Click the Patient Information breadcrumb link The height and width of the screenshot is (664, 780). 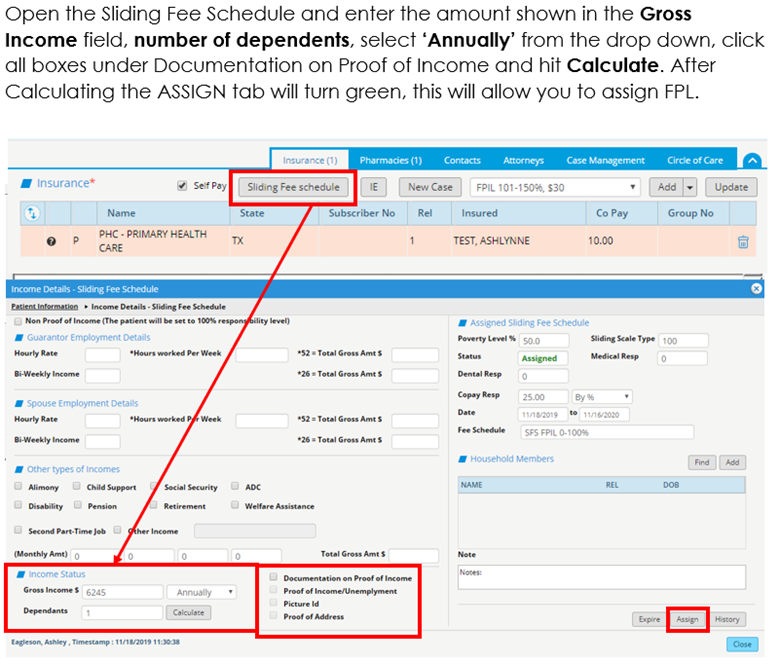44,306
